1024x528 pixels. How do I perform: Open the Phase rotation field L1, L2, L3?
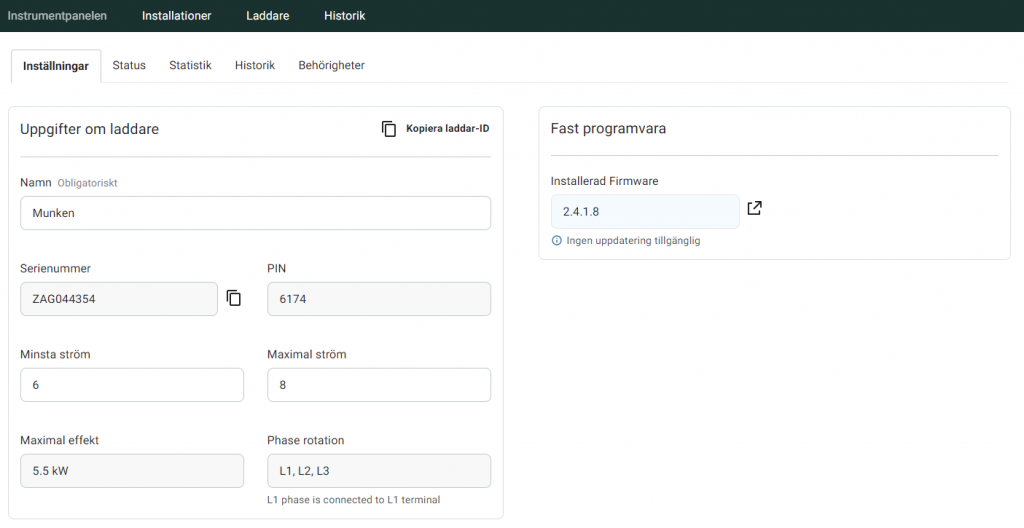coord(379,471)
